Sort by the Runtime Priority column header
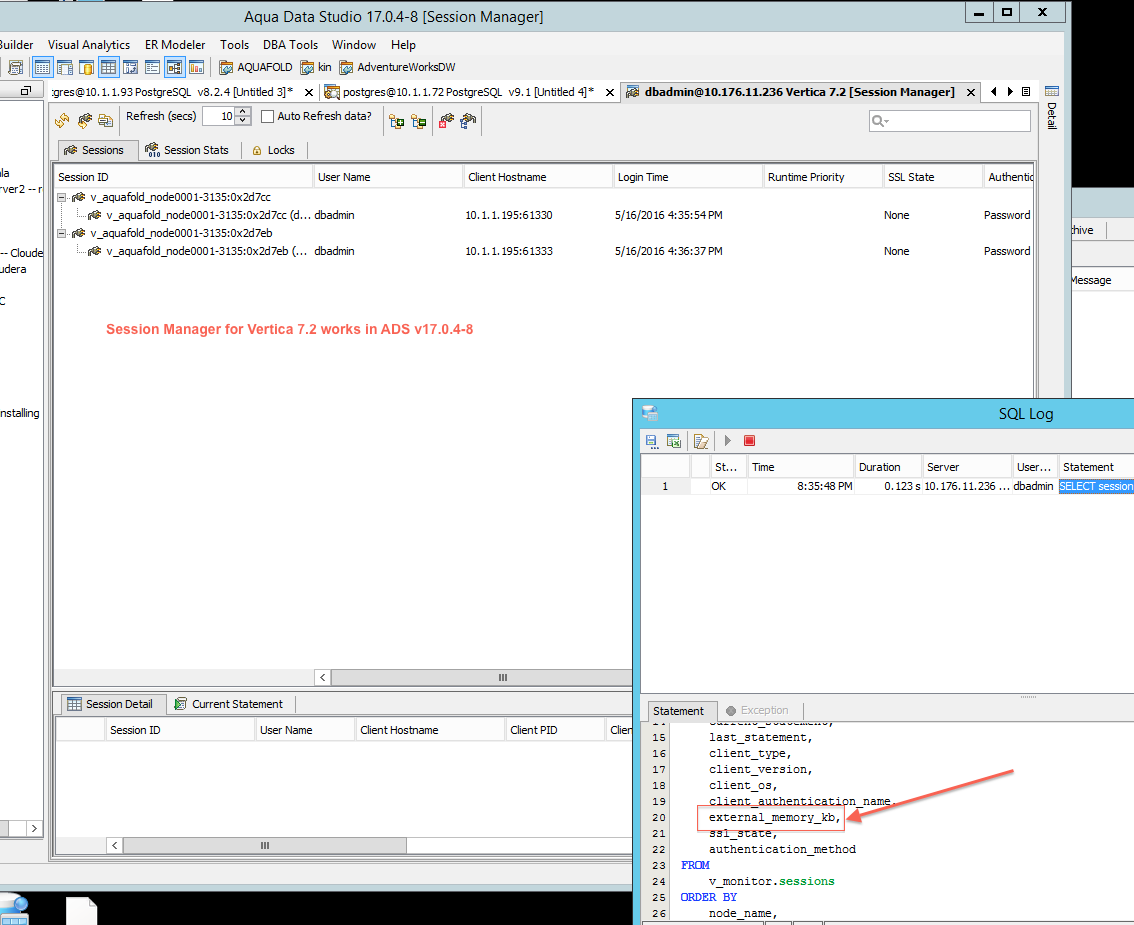This screenshot has height=925, width=1134. (x=822, y=177)
